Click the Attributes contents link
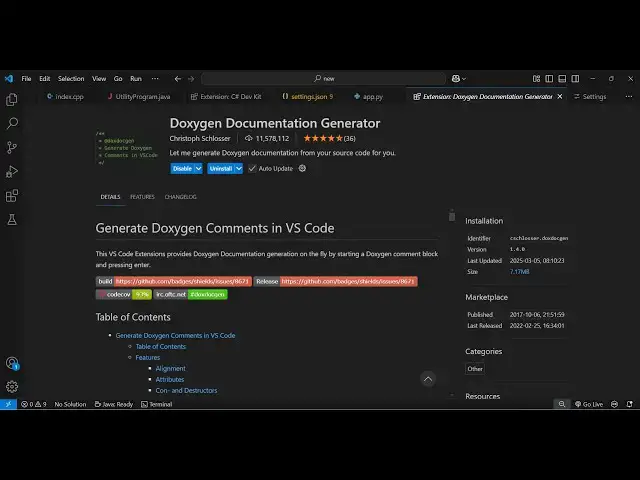 [170, 379]
